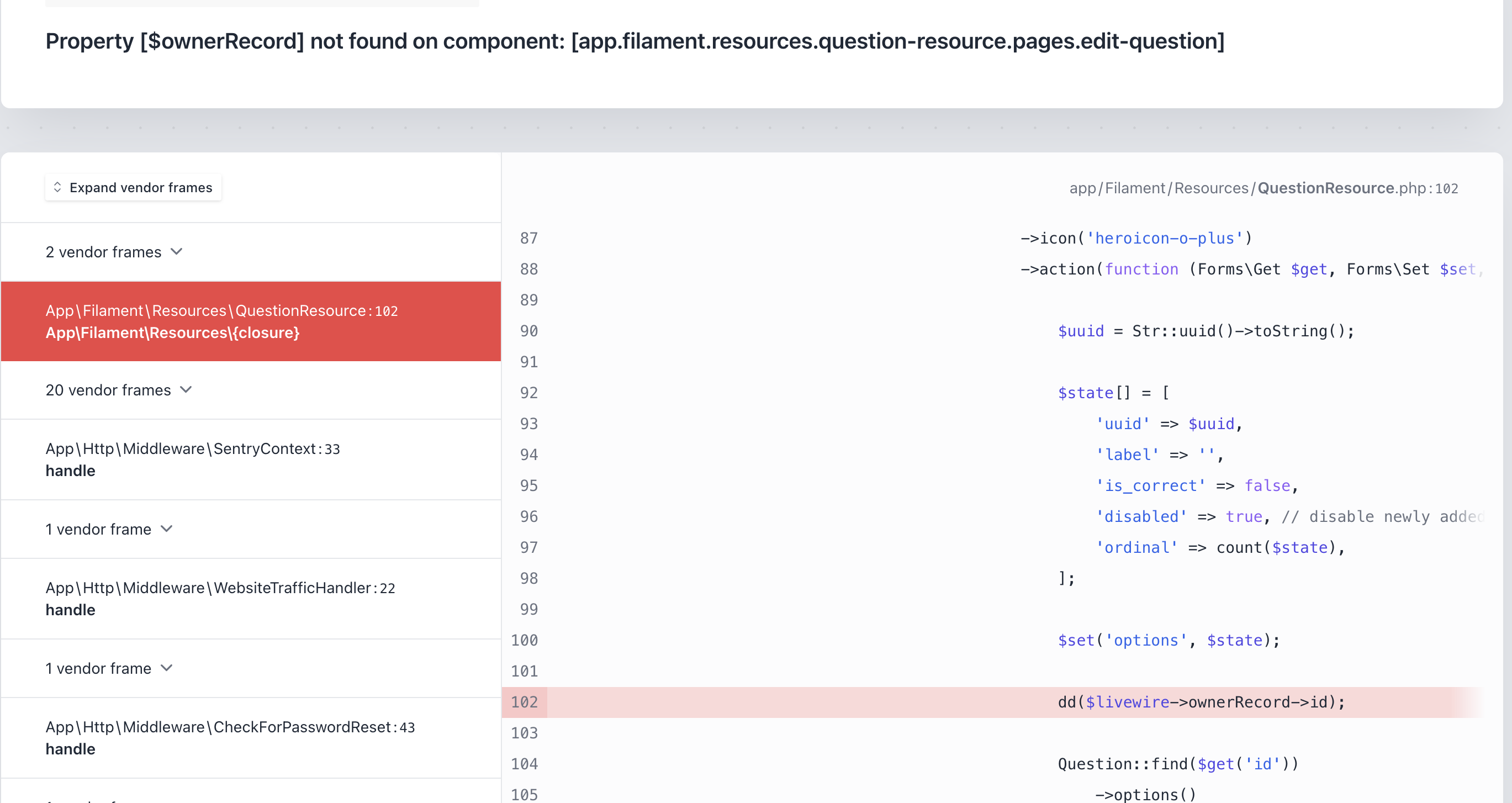
Task: Click the Question::find code on line 104
Action: tap(1177, 764)
